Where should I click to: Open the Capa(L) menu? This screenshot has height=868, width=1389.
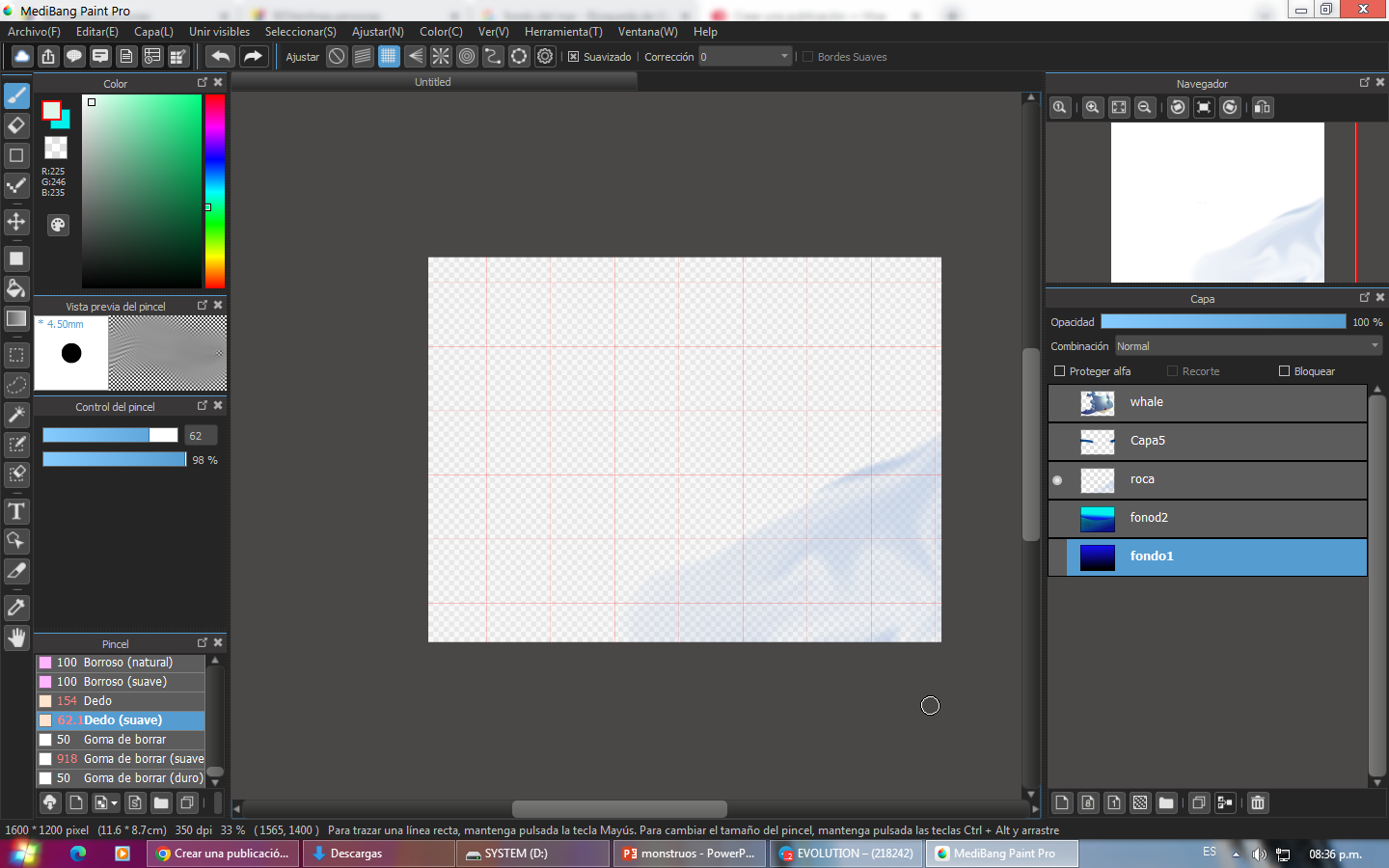153,32
